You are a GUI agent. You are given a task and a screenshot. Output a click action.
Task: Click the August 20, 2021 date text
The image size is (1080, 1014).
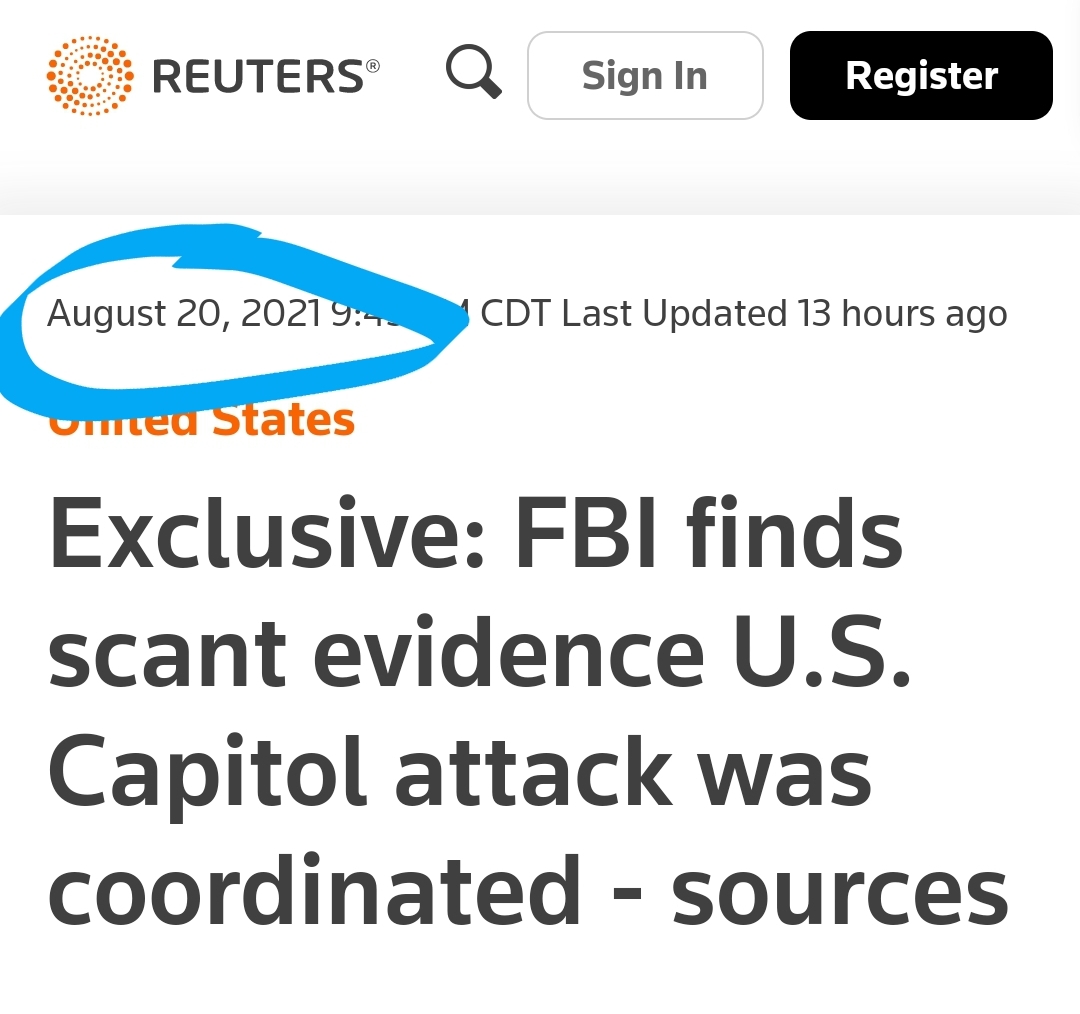(x=184, y=313)
